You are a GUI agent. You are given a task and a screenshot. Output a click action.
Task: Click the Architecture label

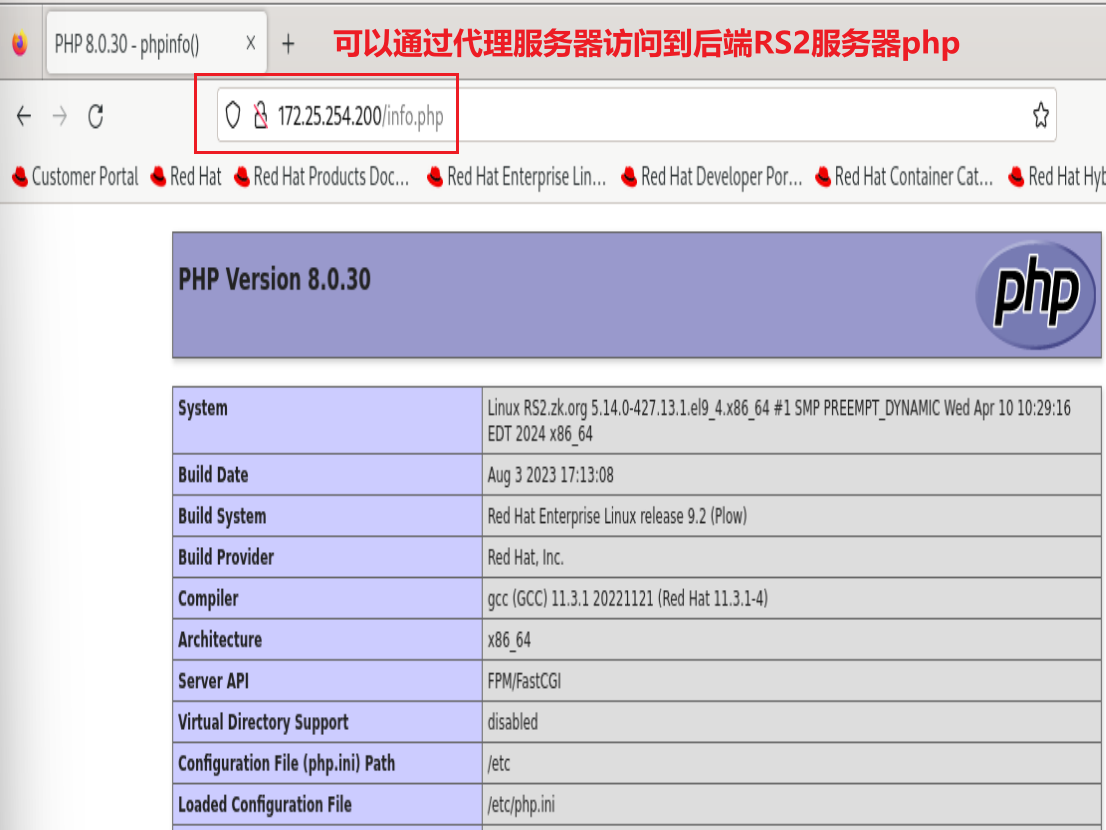click(x=220, y=640)
